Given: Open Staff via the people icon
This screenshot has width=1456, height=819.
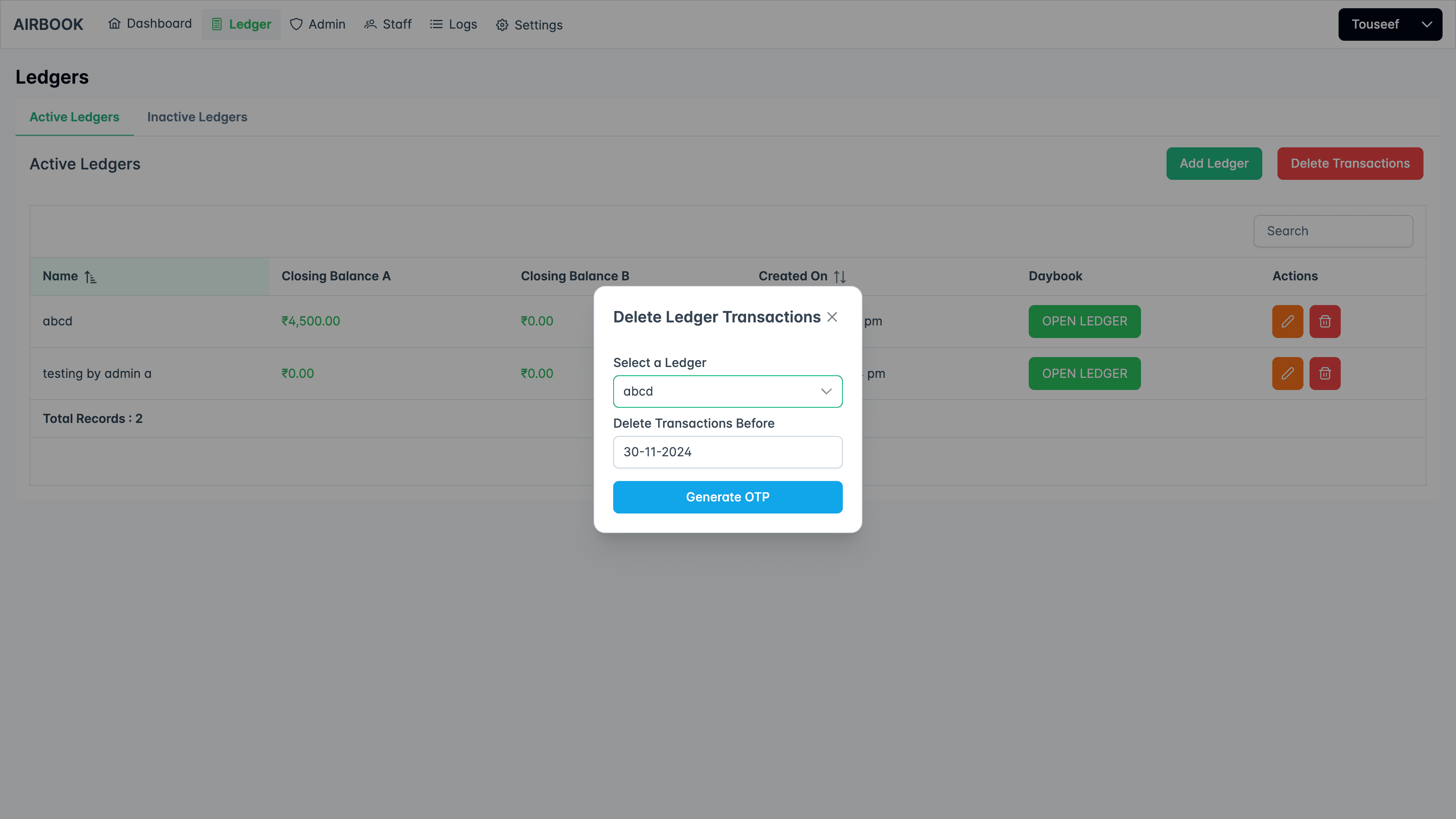Looking at the screenshot, I should click(371, 24).
